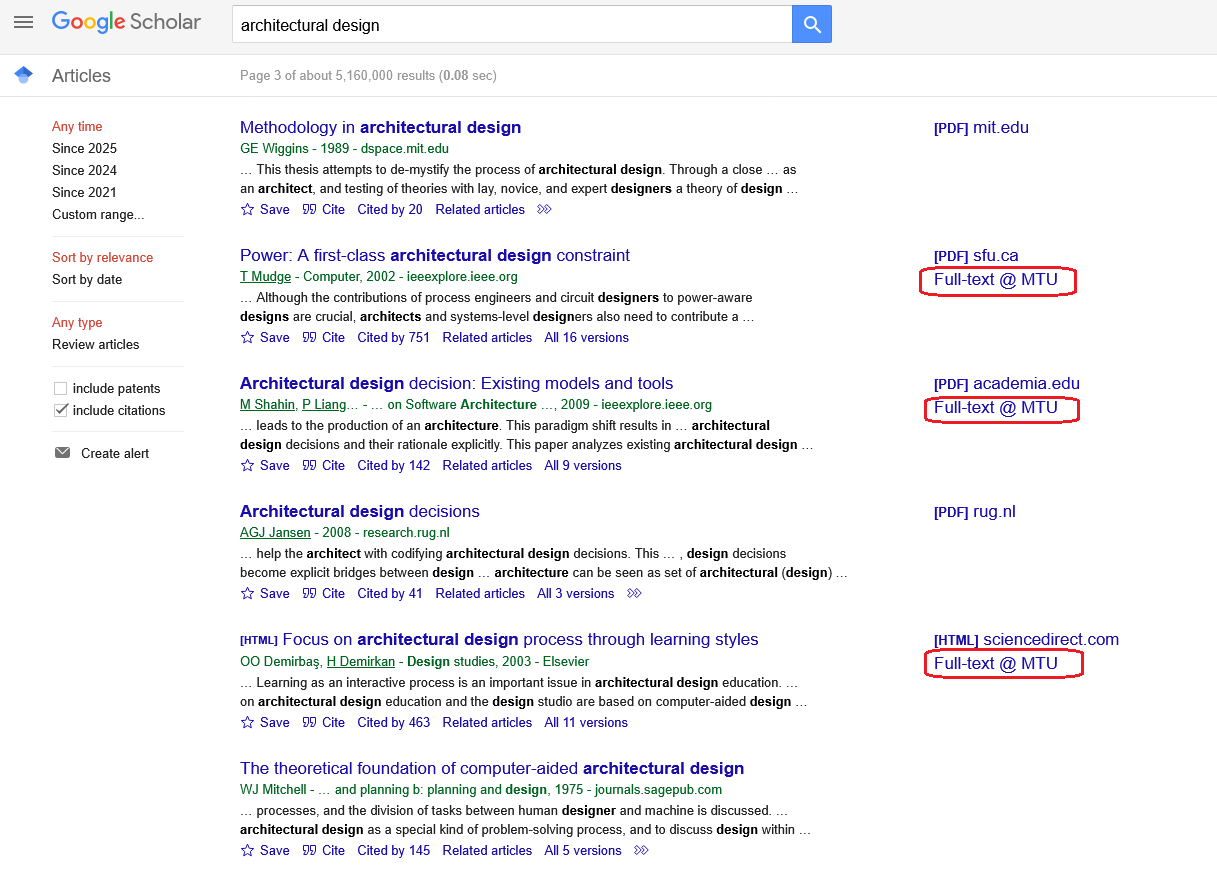Open the [HTML] sciencedirect.com link
This screenshot has height=870, width=1217.
click(1026, 639)
